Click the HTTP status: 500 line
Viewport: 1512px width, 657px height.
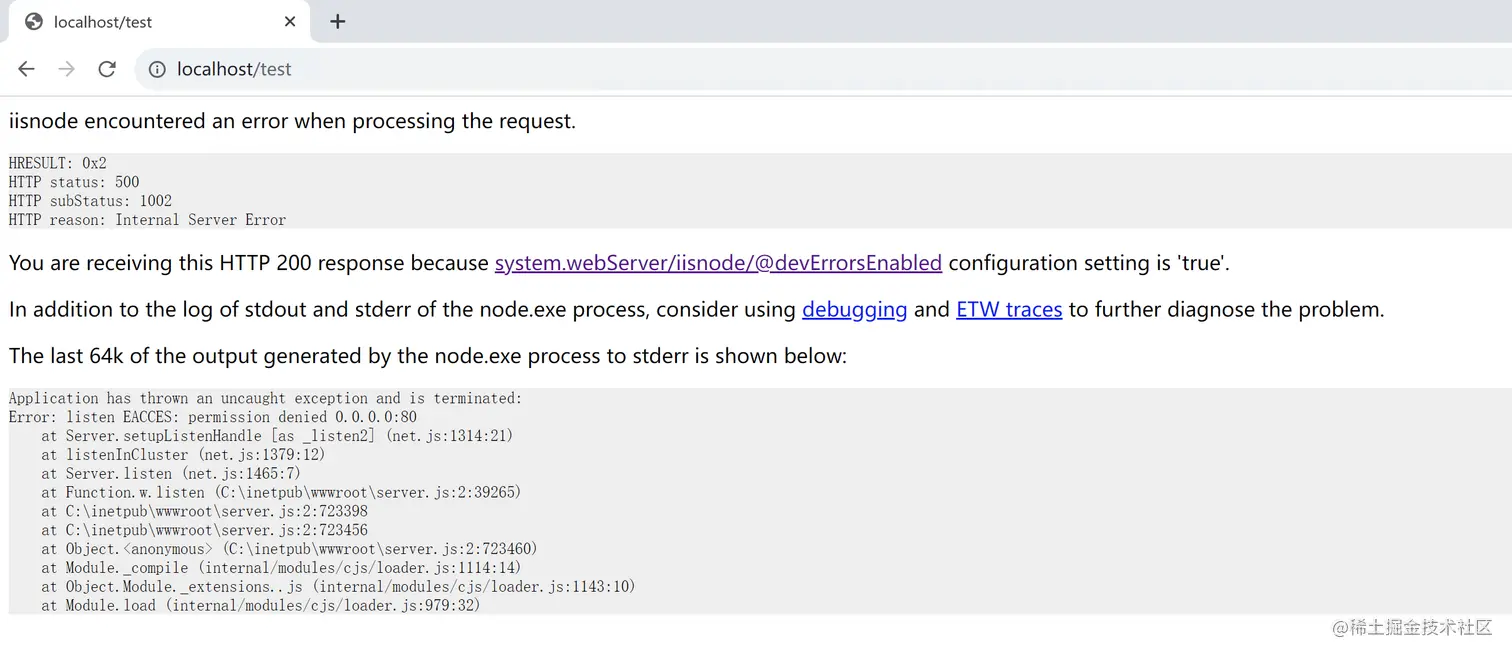74,182
